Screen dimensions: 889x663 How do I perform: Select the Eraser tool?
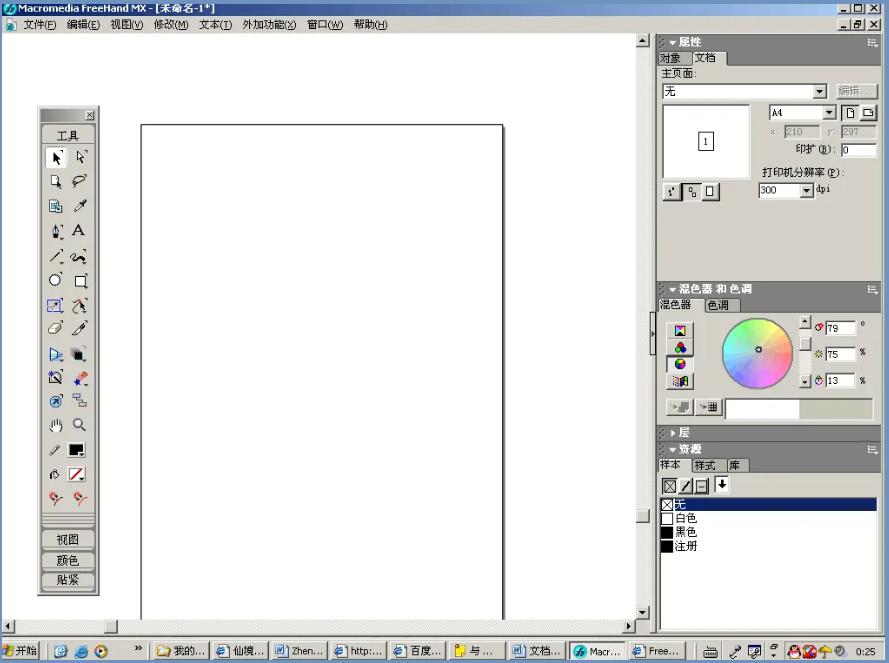pyautogui.click(x=56, y=328)
